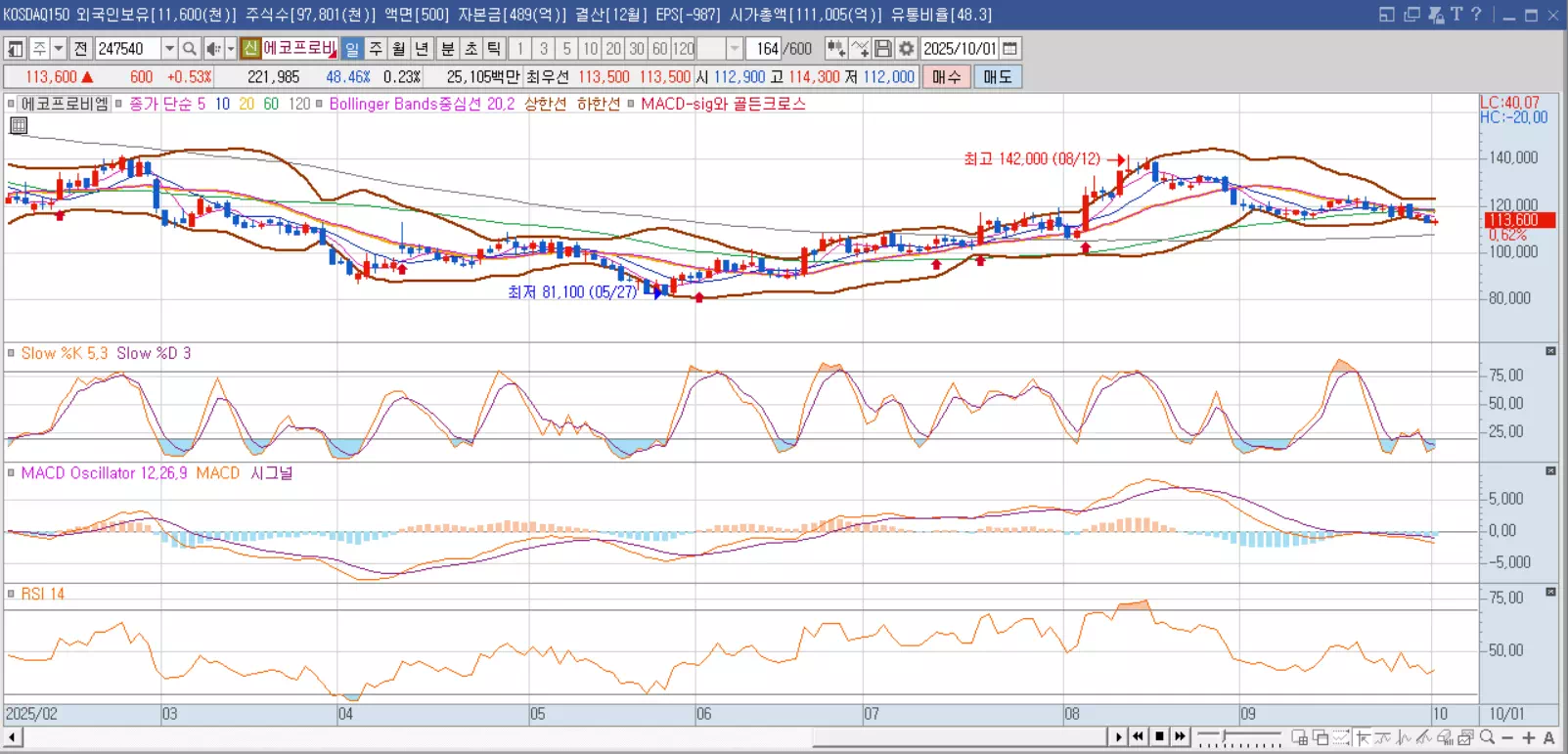Collapse the RSI 14 panel button
The height and width of the screenshot is (754, 1568).
1550,592
